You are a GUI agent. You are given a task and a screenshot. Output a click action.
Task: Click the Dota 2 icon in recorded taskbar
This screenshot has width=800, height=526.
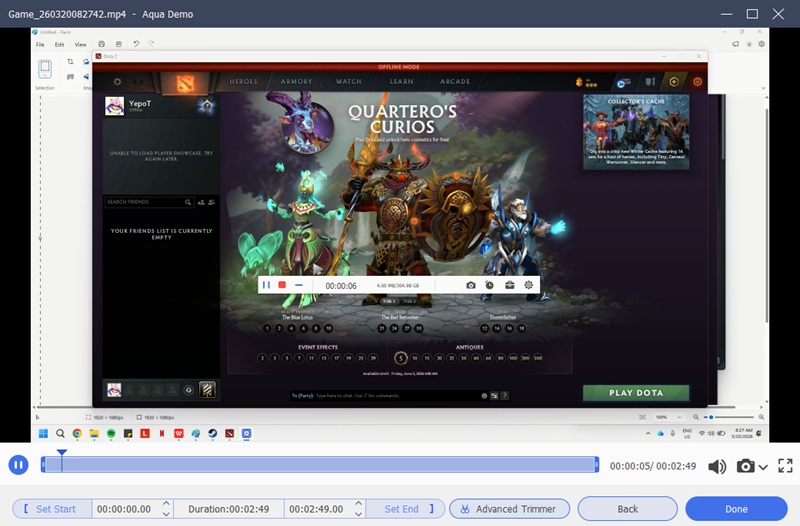[229, 434]
